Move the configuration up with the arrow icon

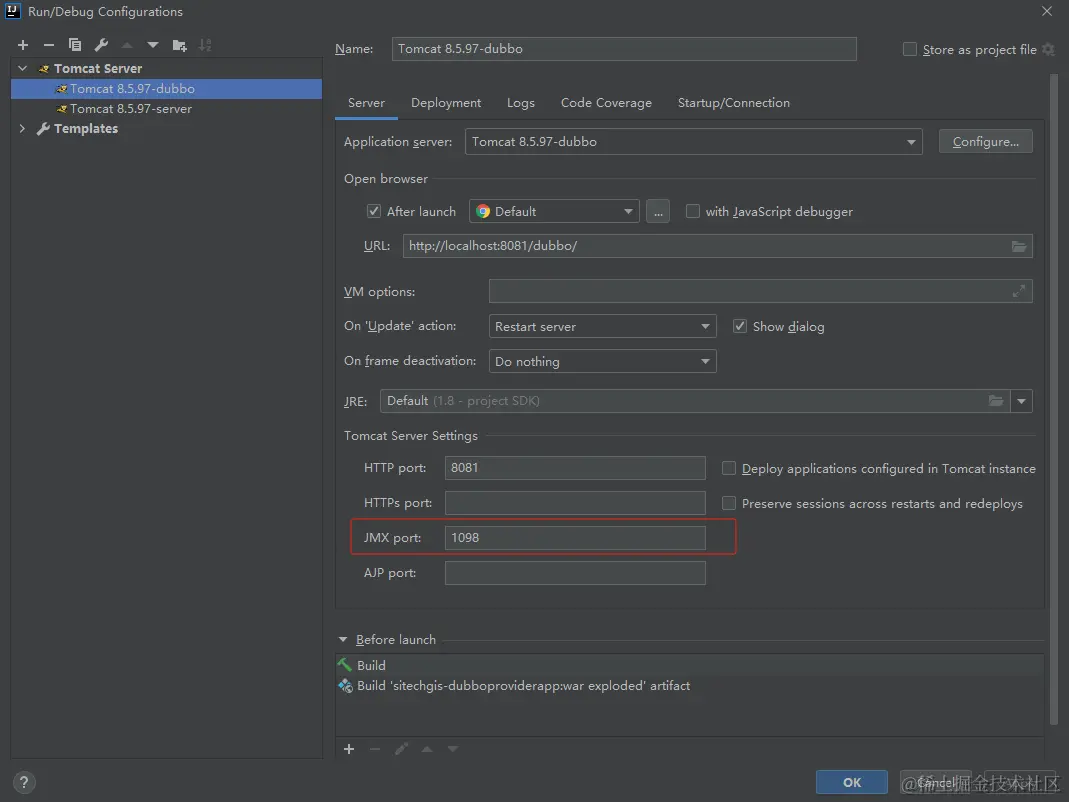(x=127, y=45)
